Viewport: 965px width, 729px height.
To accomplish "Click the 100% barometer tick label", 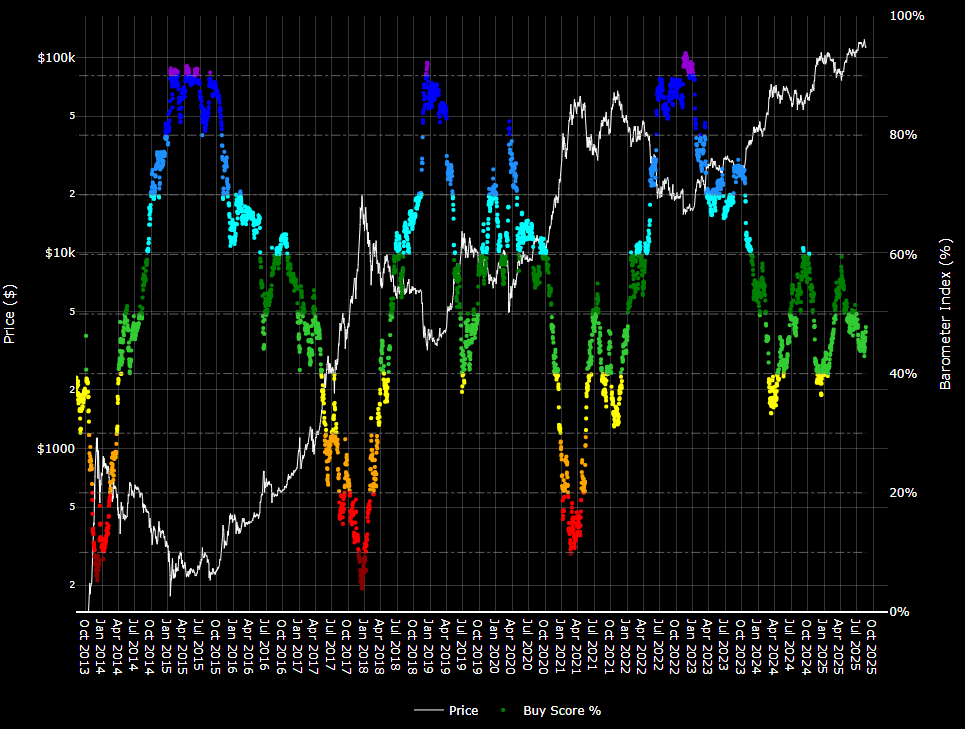I will (907, 16).
